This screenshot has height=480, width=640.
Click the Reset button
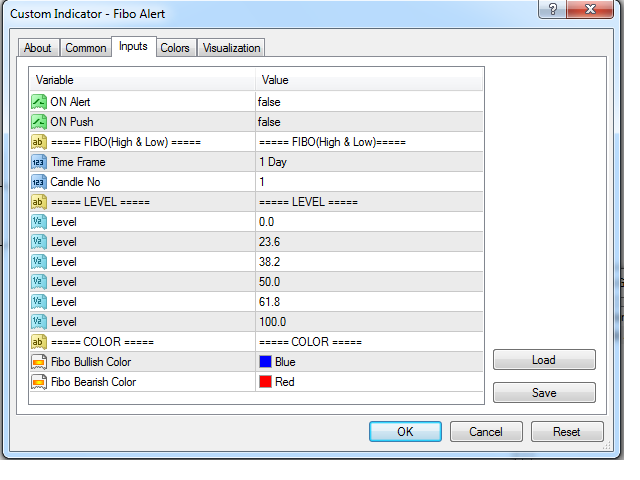point(567,432)
